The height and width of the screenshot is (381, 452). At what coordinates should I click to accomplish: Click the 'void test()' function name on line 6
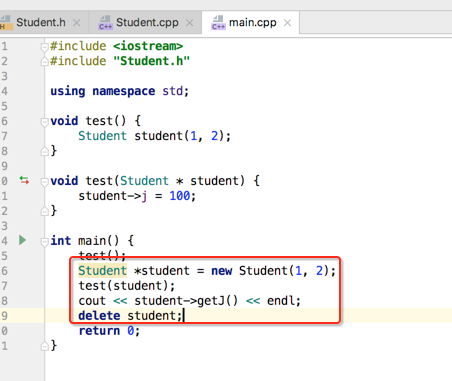coord(106,121)
